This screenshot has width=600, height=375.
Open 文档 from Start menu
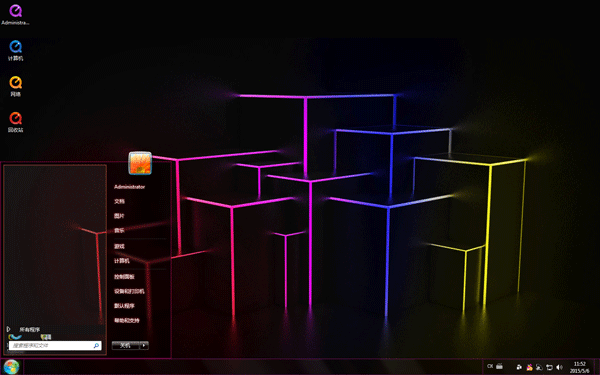(x=119, y=201)
